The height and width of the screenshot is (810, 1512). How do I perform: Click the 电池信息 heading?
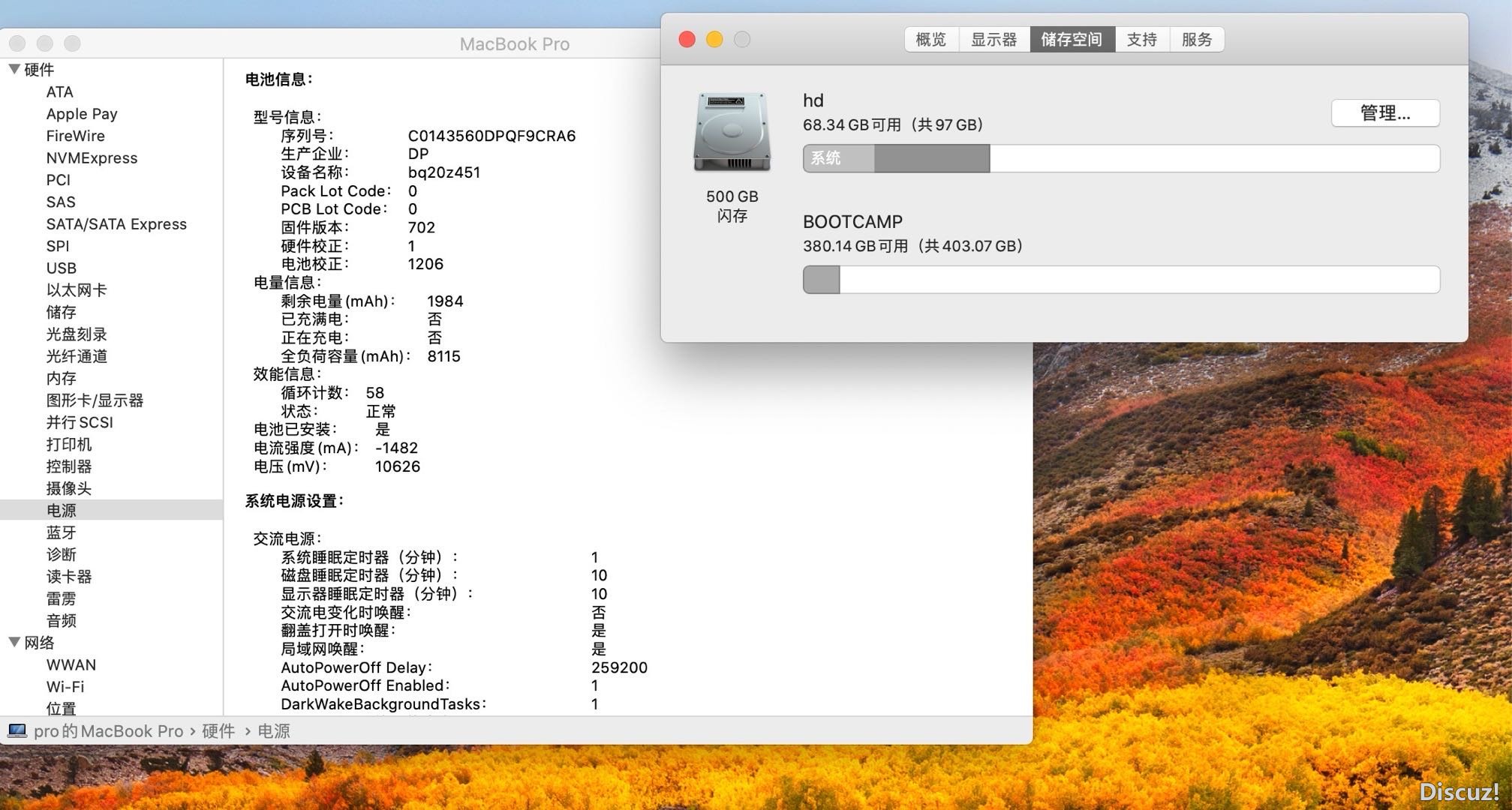coord(279,79)
